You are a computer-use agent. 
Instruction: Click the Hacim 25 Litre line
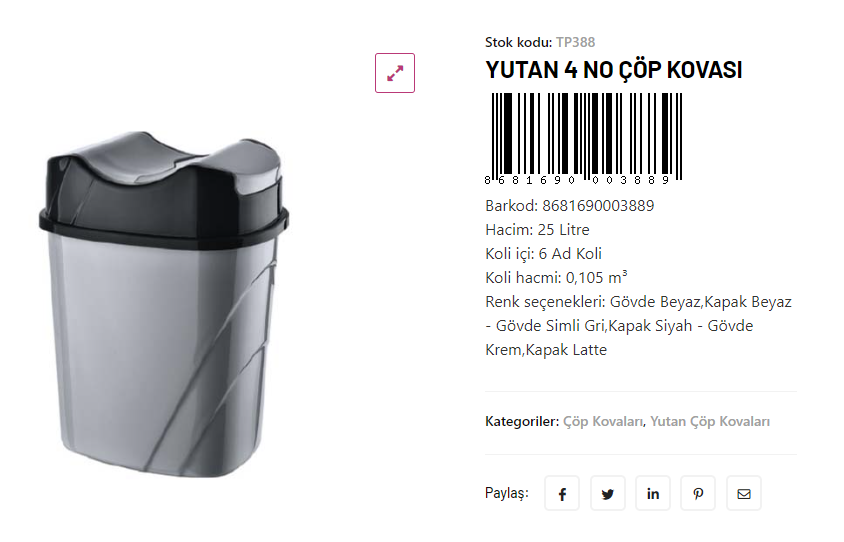pyautogui.click(x=537, y=230)
